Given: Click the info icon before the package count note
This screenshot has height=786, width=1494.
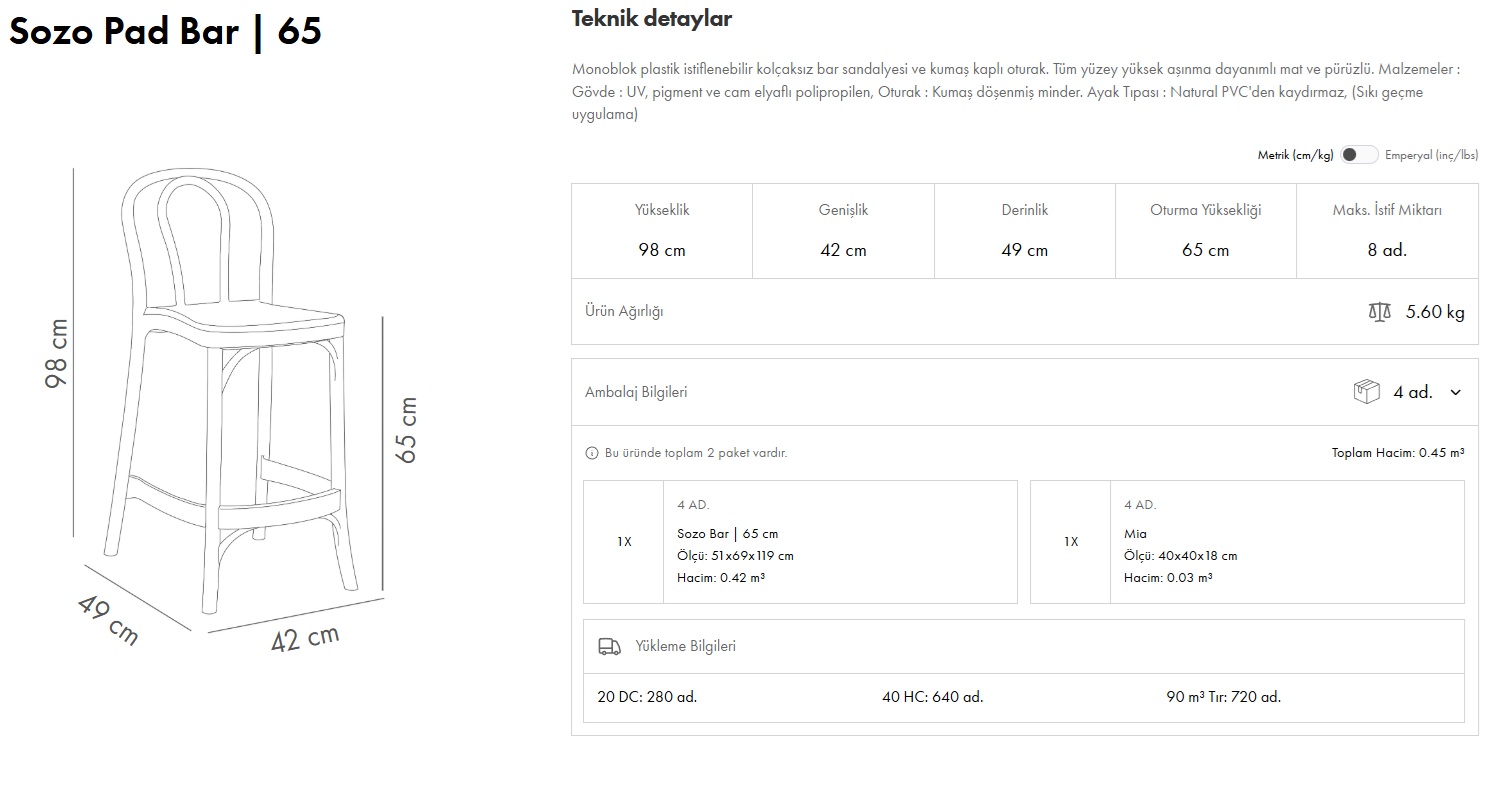Looking at the screenshot, I should 591,453.
